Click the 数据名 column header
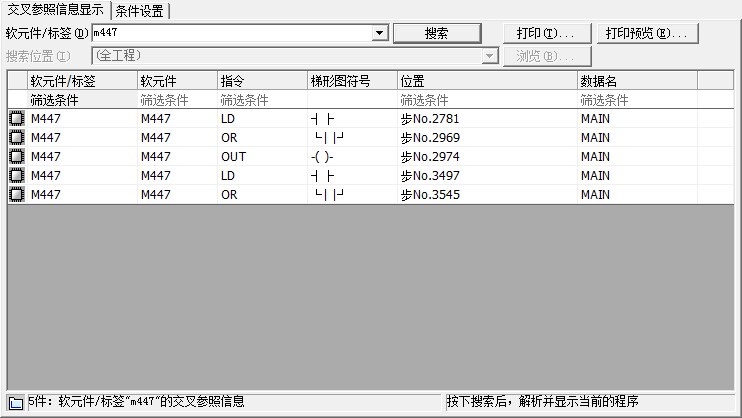 (636, 81)
